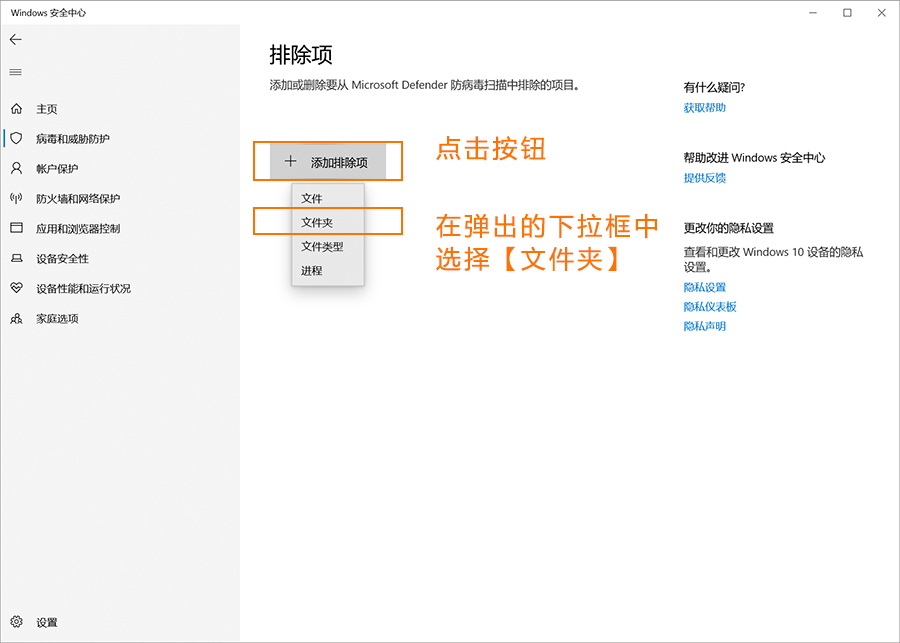Viewport: 900px width, 643px height.
Task: Click the 添加排除项 button
Action: pyautogui.click(x=328, y=162)
